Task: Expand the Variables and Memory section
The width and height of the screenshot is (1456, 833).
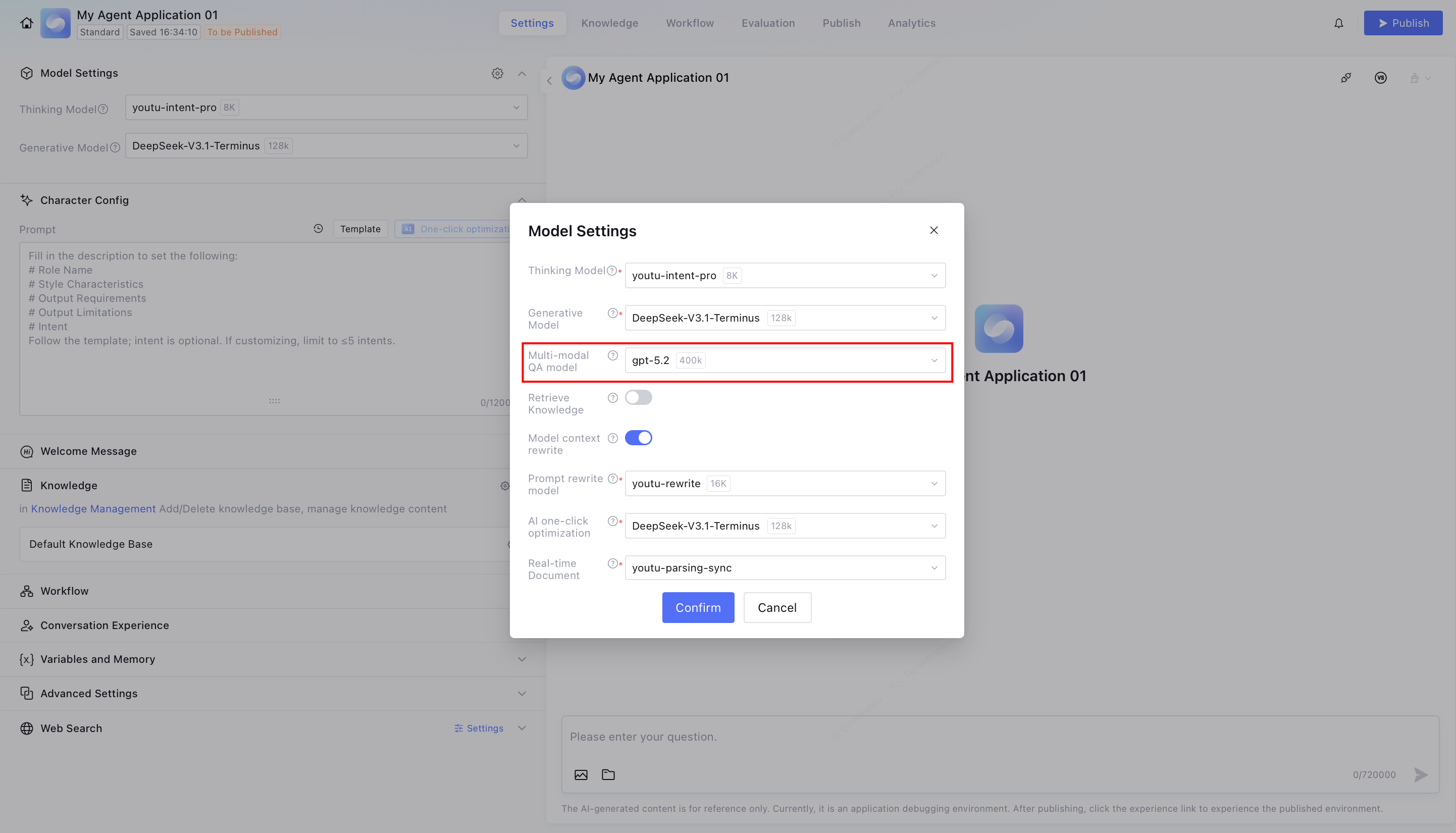Action: (x=522, y=659)
